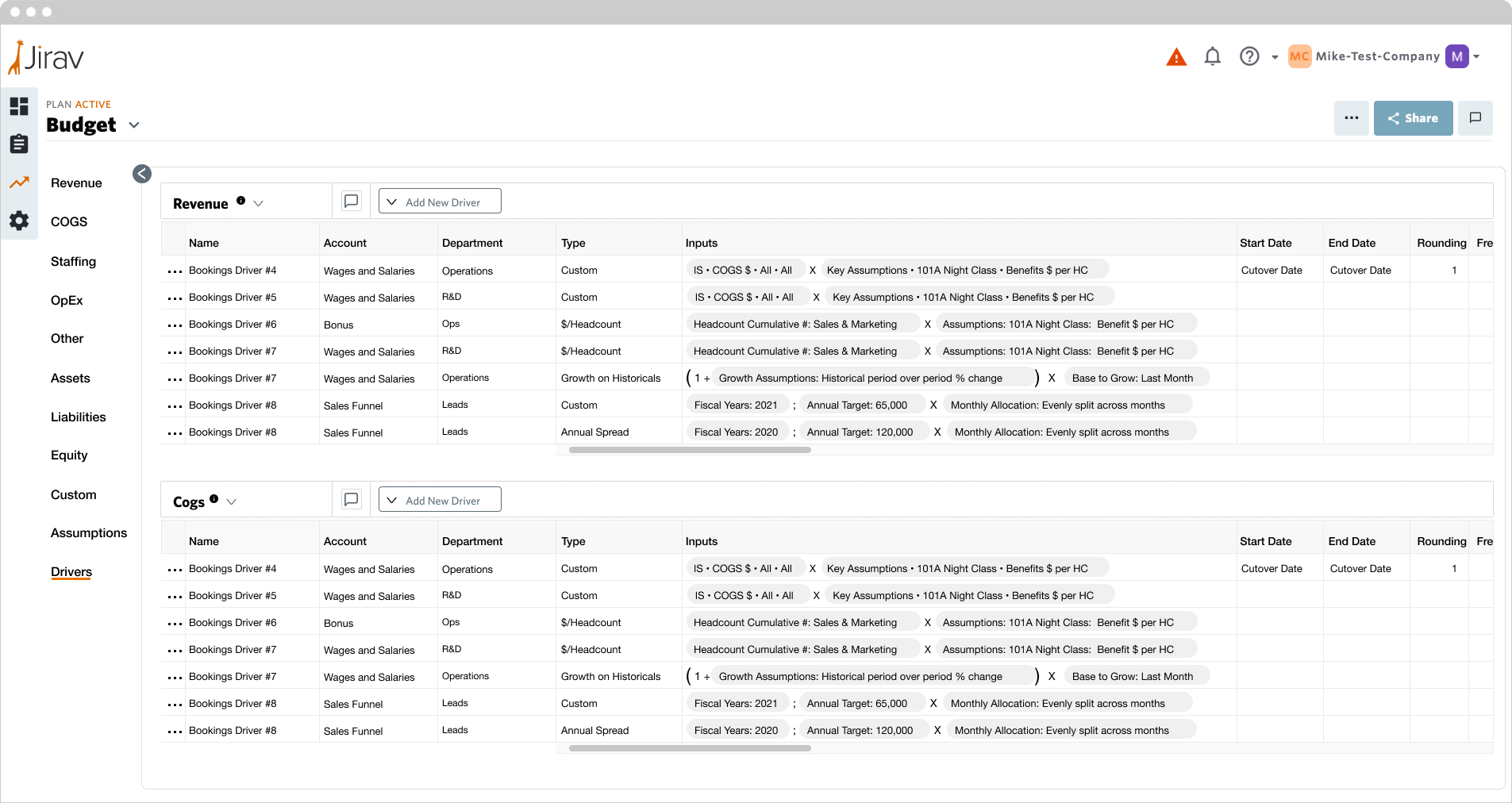
Task: Click the info dot next to Cogs
Action: coord(214,499)
